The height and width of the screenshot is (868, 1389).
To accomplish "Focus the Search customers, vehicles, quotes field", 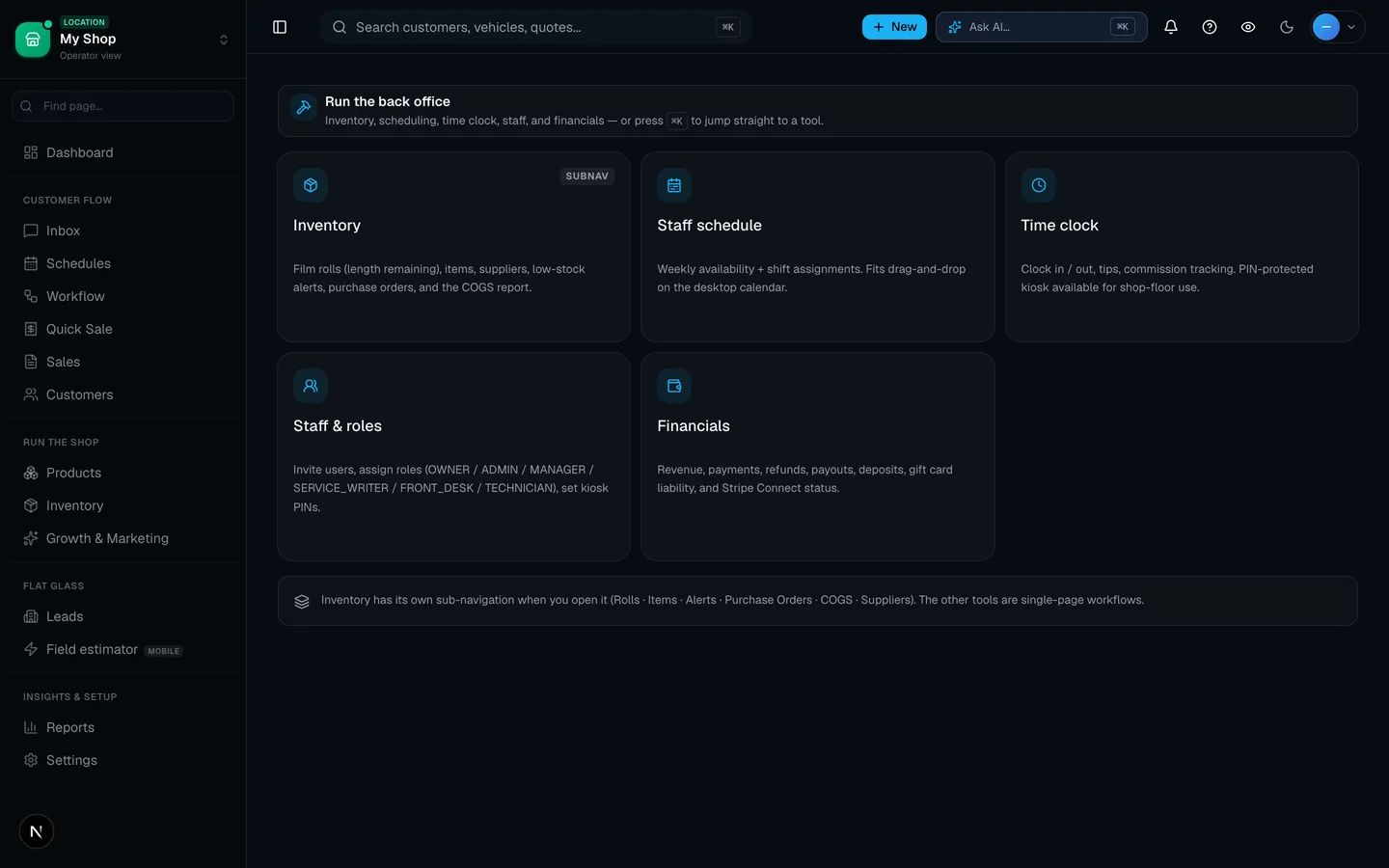I will 535,27.
